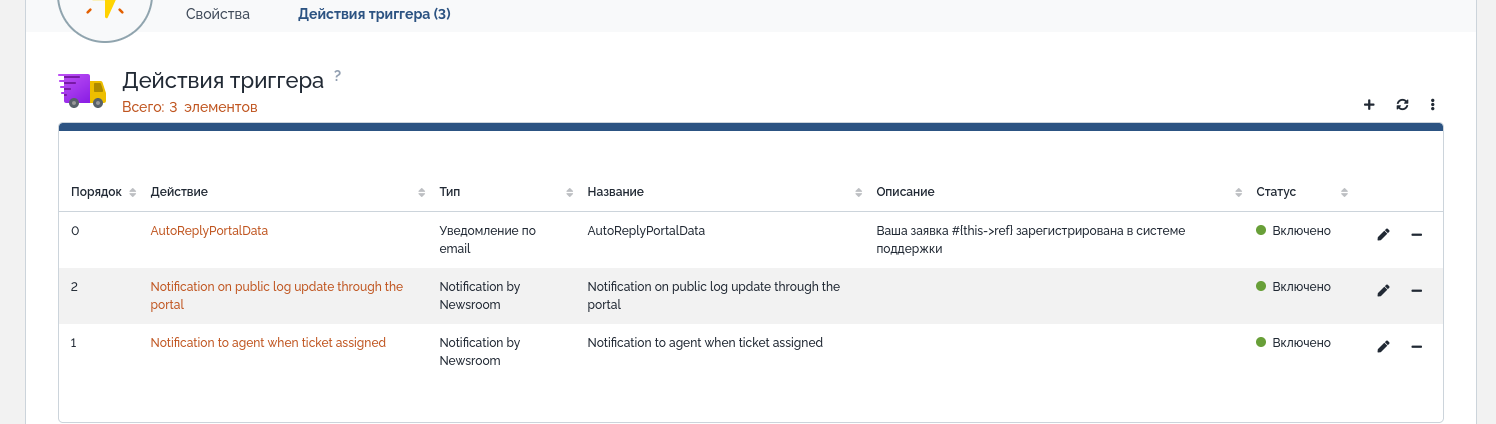1496x424 pixels.
Task: Edit the AutoReplyPortalData row with pencil
Action: 1383,234
